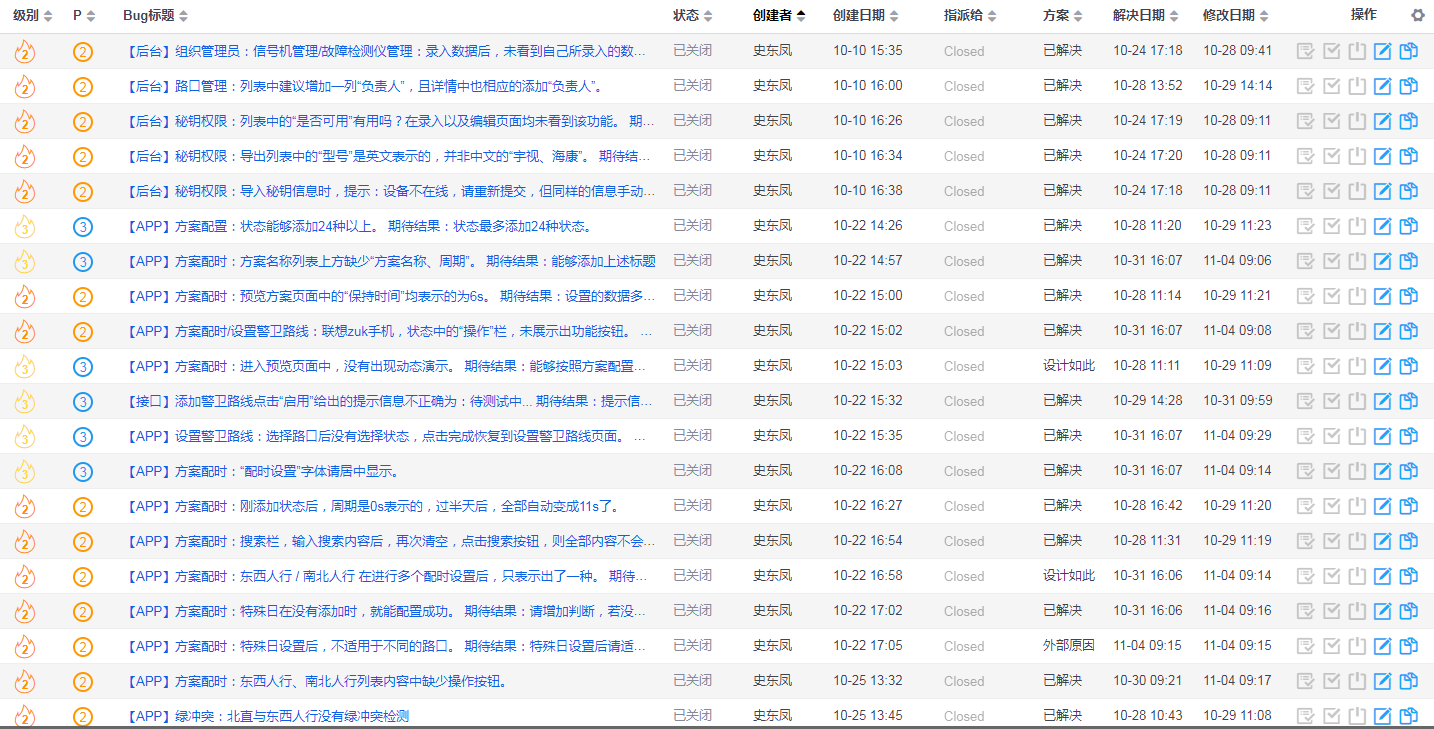The width and height of the screenshot is (1434, 729).
Task: Click priority 3 badge for bug created 10-22 15:03
Action: click(x=83, y=367)
